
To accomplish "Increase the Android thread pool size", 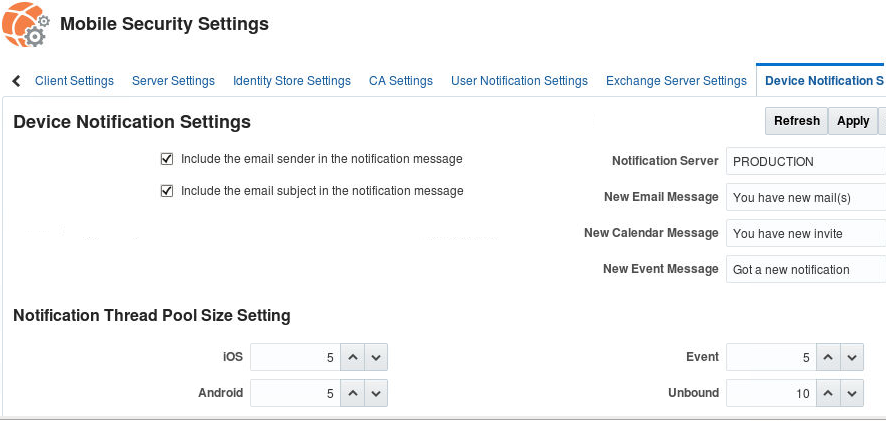I will click(353, 393).
